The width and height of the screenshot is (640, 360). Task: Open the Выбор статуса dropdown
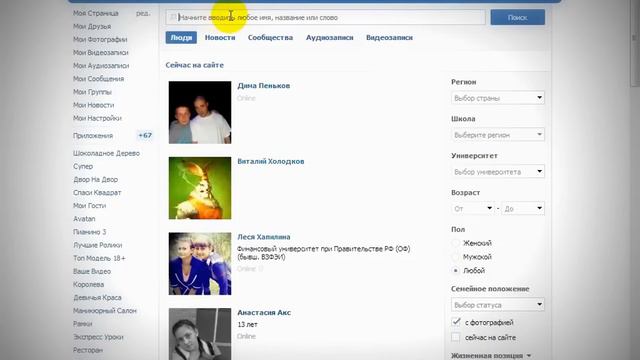tap(498, 304)
